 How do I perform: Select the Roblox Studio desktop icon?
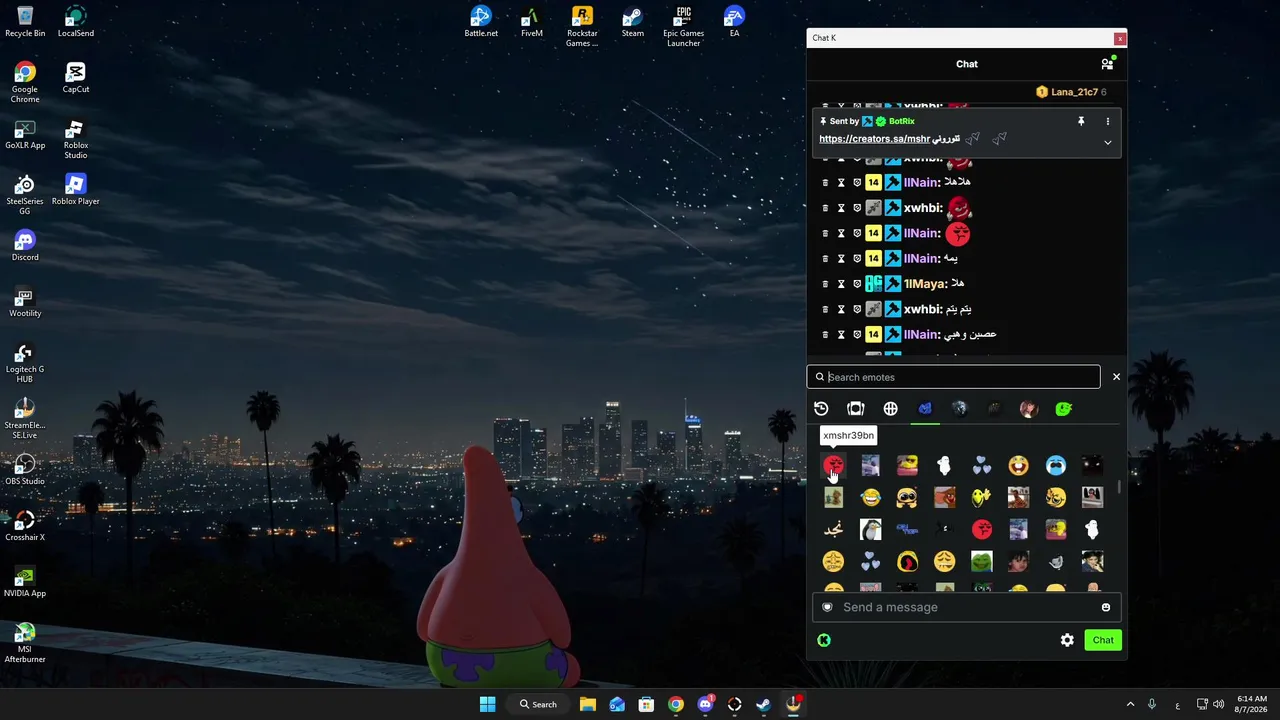pyautogui.click(x=76, y=140)
